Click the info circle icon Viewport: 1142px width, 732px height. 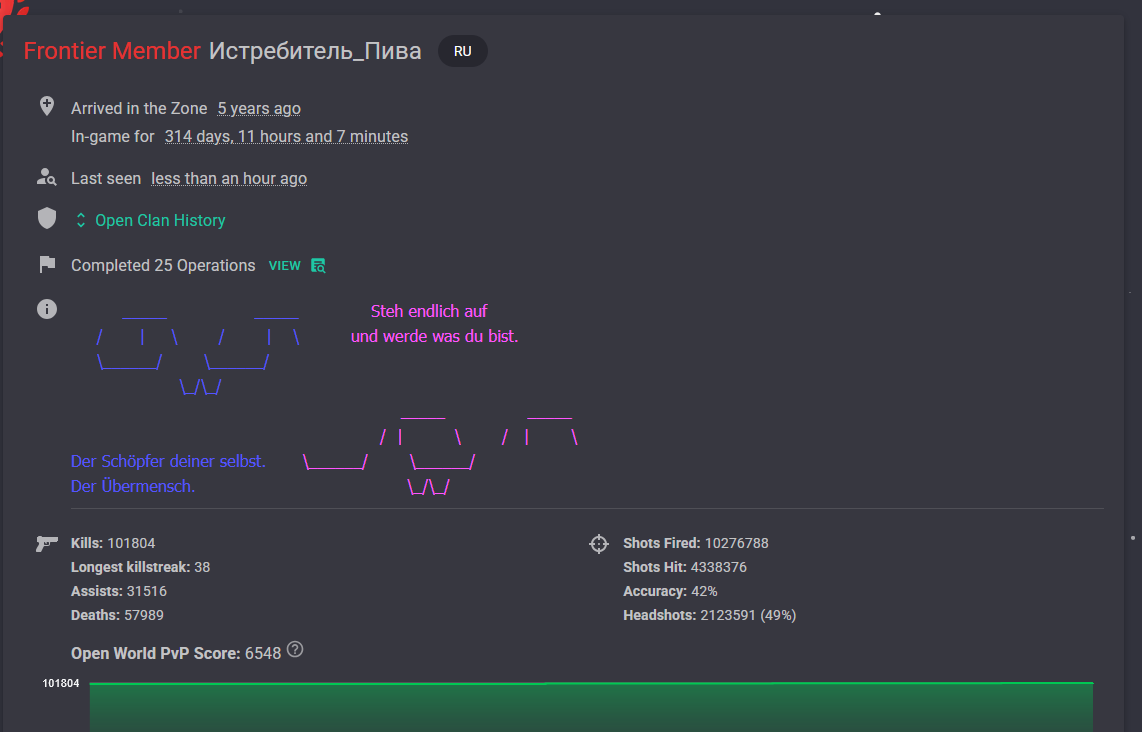pyautogui.click(x=46, y=309)
